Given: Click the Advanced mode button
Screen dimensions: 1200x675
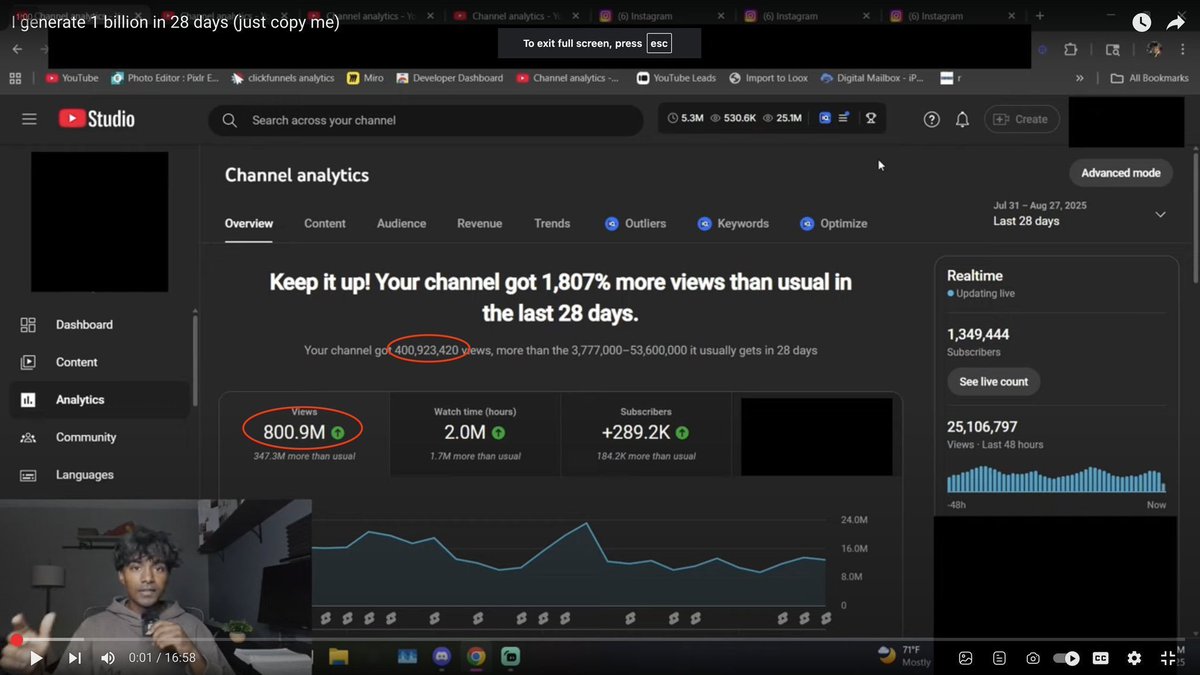Looking at the screenshot, I should pos(1121,173).
